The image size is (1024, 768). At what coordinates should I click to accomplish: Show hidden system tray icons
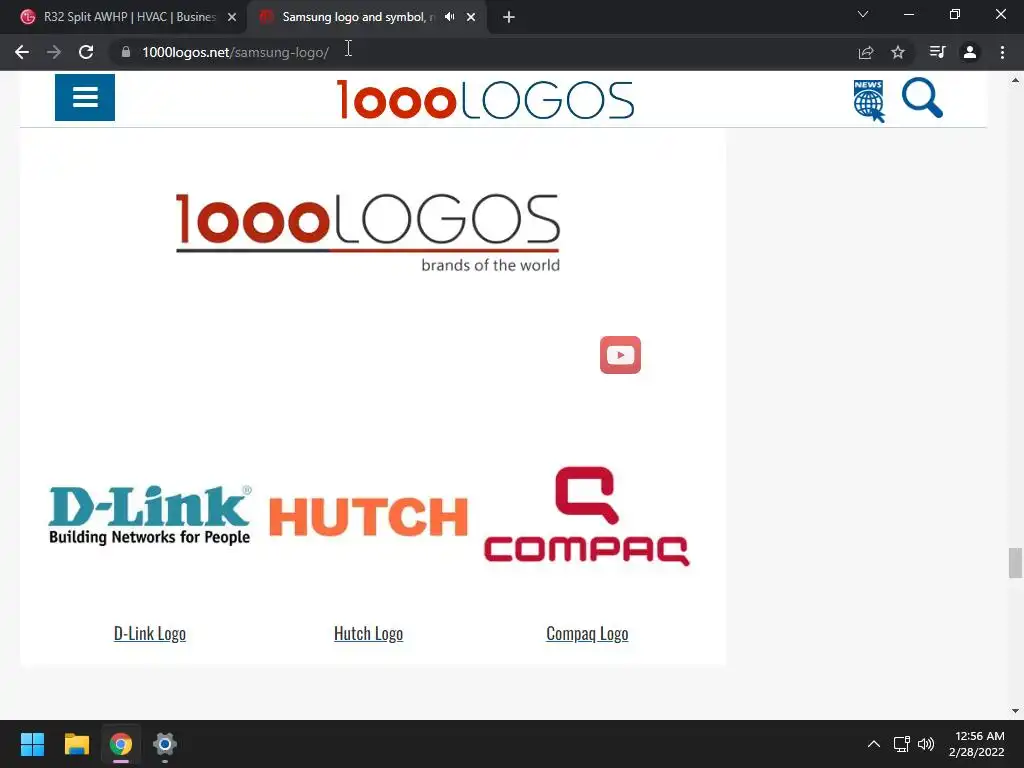(874, 744)
